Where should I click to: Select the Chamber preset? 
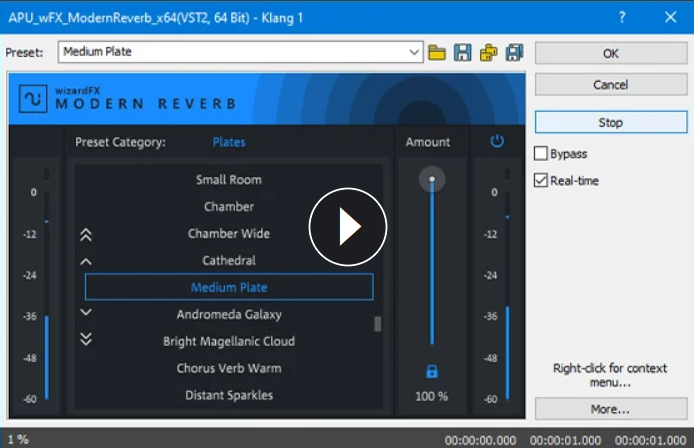click(229, 207)
